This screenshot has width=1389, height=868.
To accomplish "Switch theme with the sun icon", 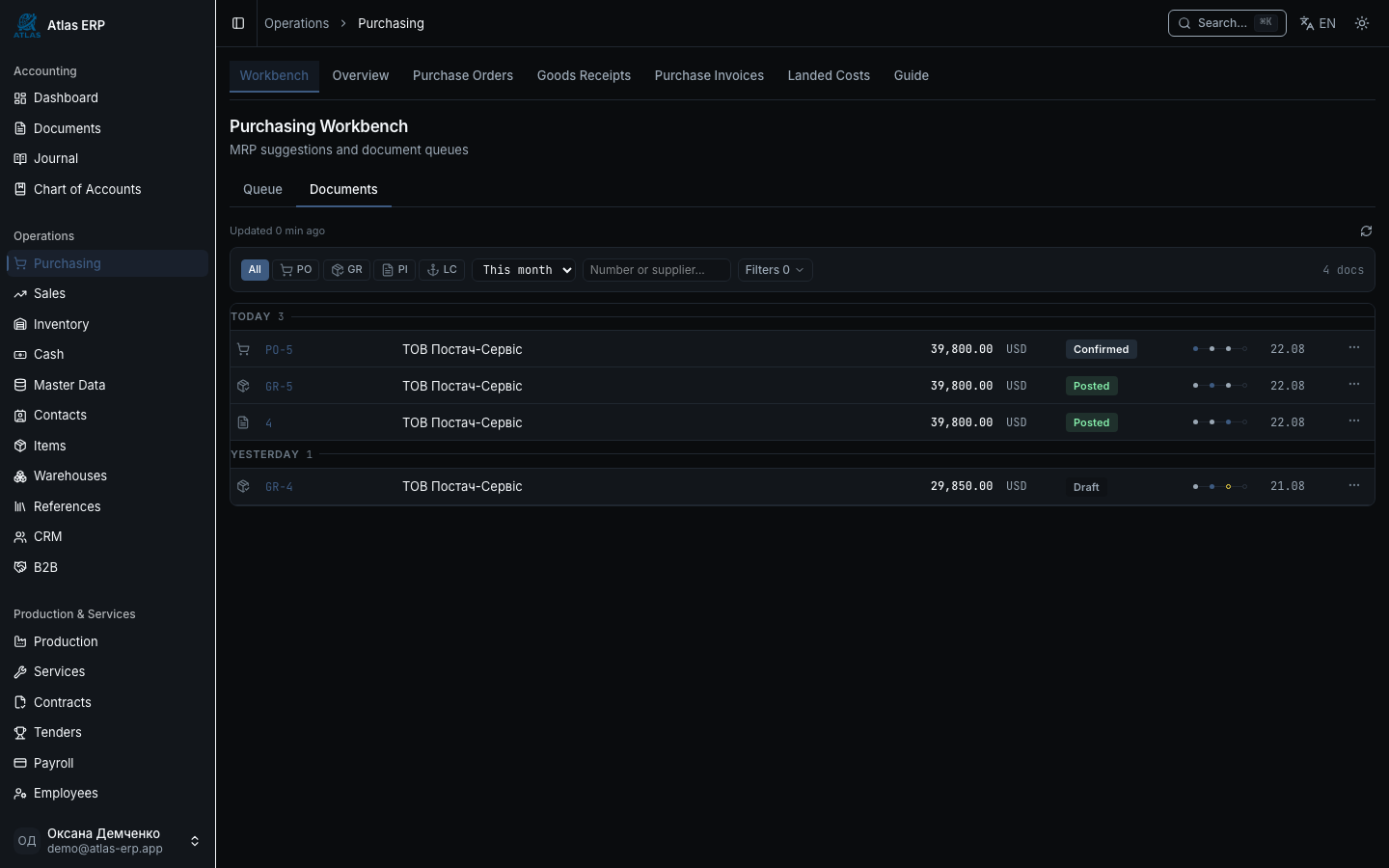I will pos(1362,23).
